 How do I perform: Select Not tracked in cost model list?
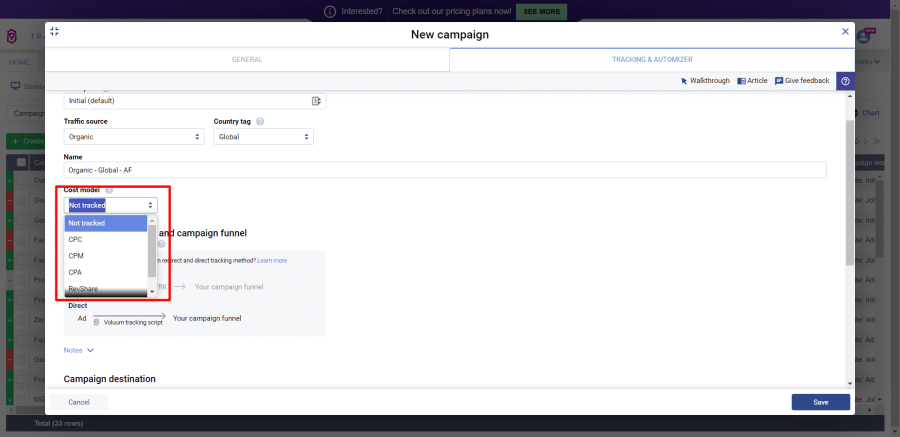pyautogui.click(x=106, y=223)
